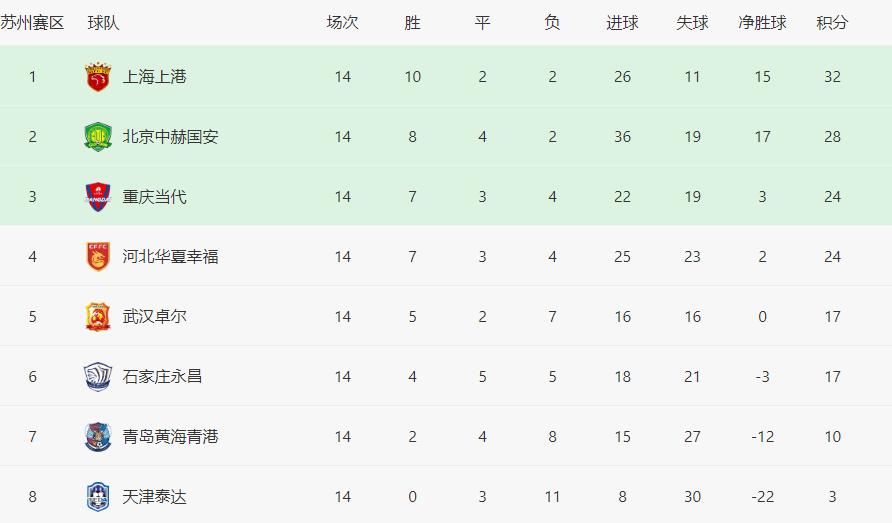This screenshot has height=523, width=892.
Task: Click the 青岛黄海青港 team logo
Action: [x=98, y=437]
